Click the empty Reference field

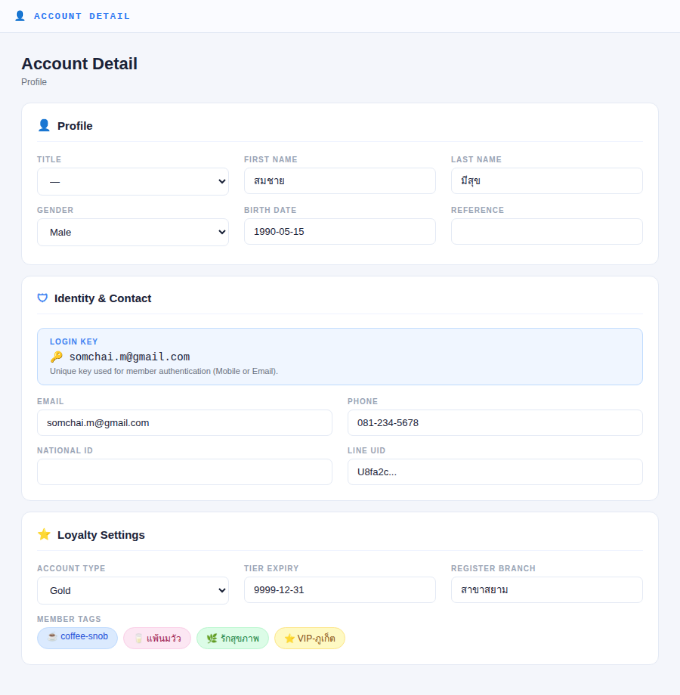(547, 231)
